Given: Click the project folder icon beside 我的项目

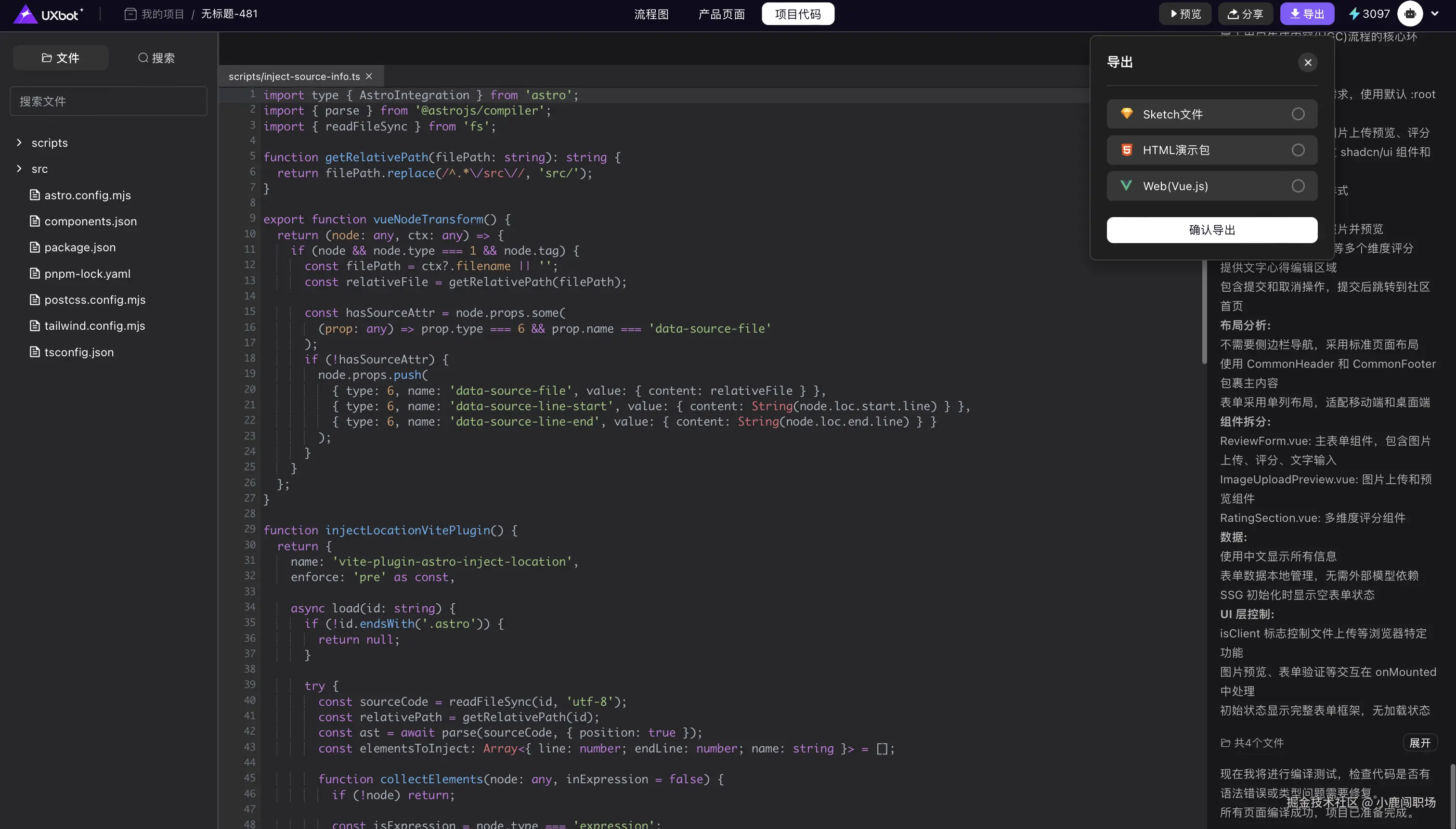Looking at the screenshot, I should pyautogui.click(x=130, y=13).
